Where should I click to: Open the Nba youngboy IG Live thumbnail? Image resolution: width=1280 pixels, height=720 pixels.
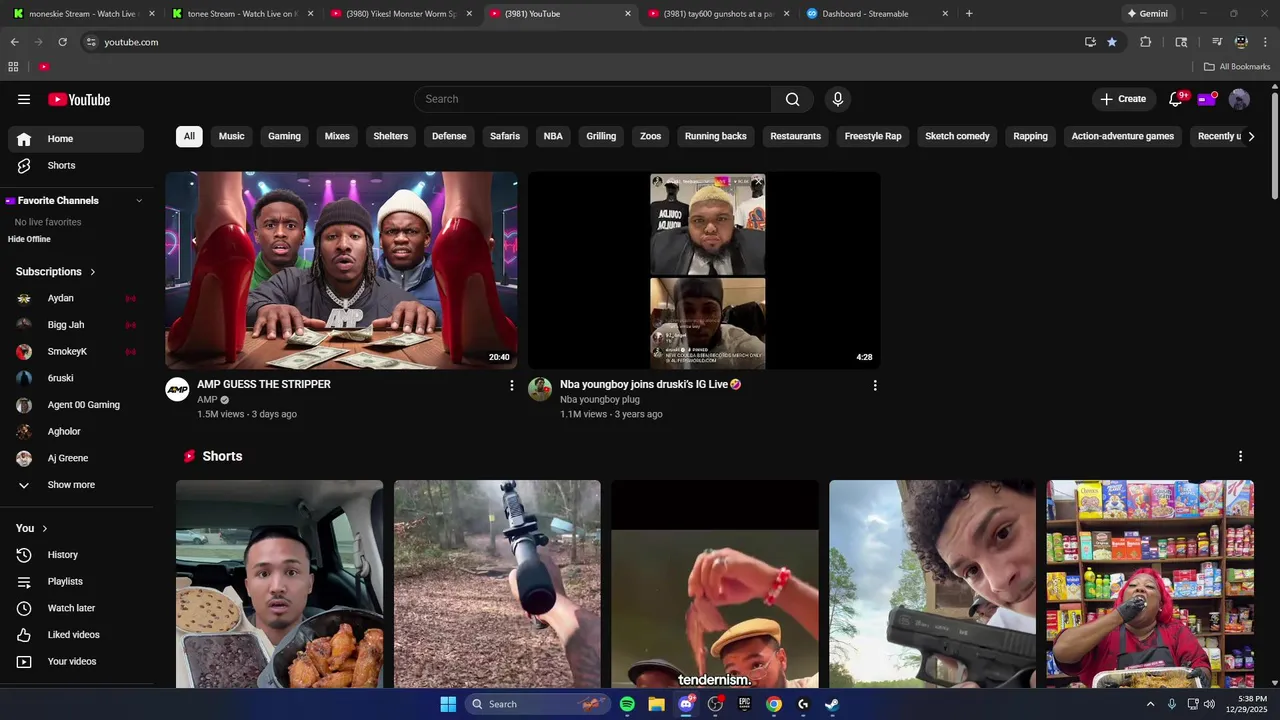pyautogui.click(x=704, y=270)
